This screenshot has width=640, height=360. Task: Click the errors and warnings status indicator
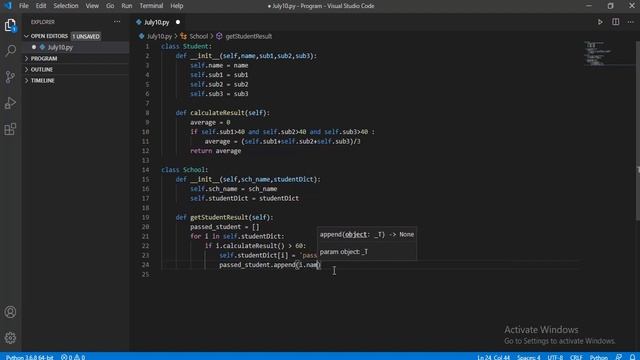(73, 357)
